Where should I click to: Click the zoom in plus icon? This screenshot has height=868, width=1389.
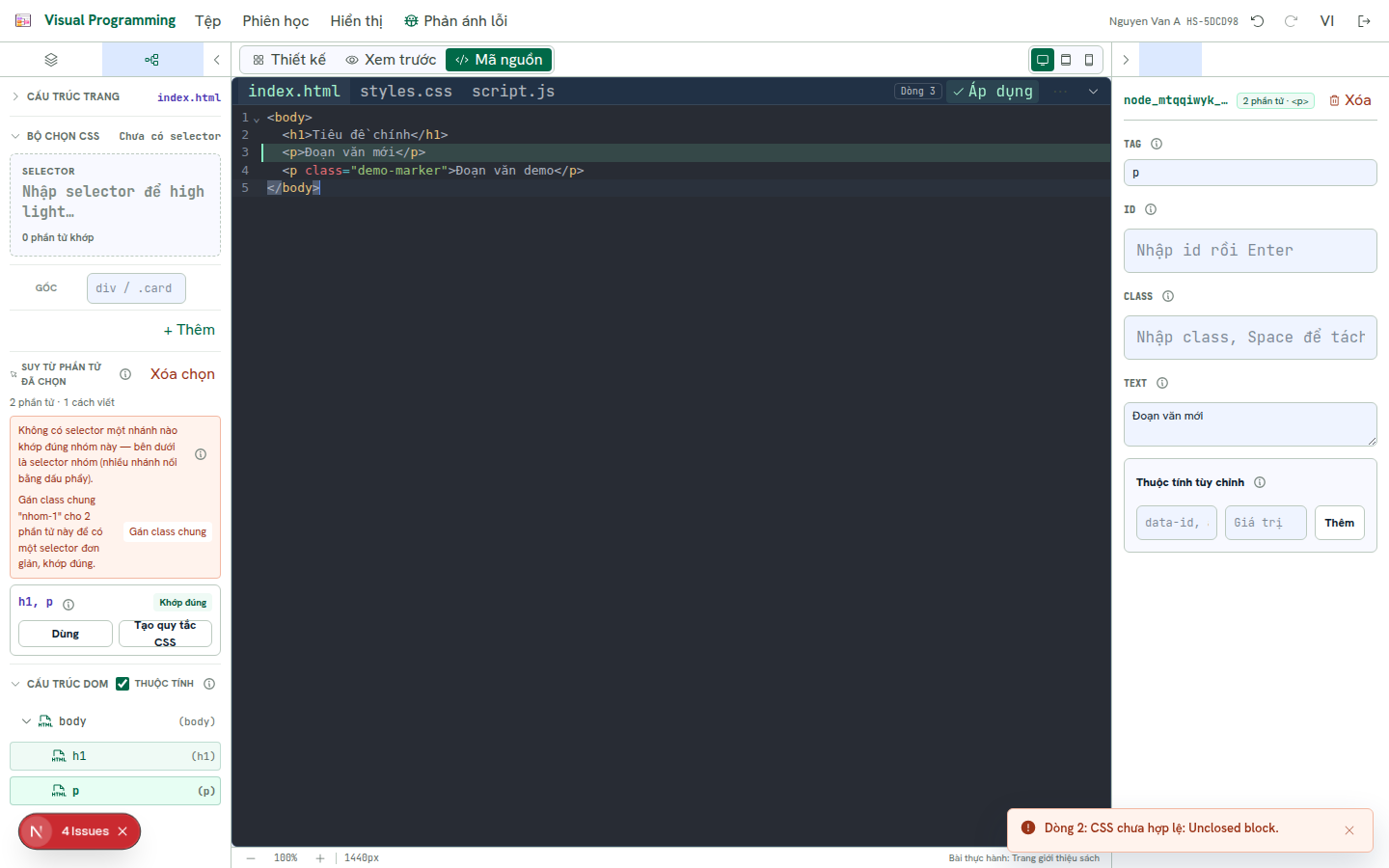pos(320,857)
